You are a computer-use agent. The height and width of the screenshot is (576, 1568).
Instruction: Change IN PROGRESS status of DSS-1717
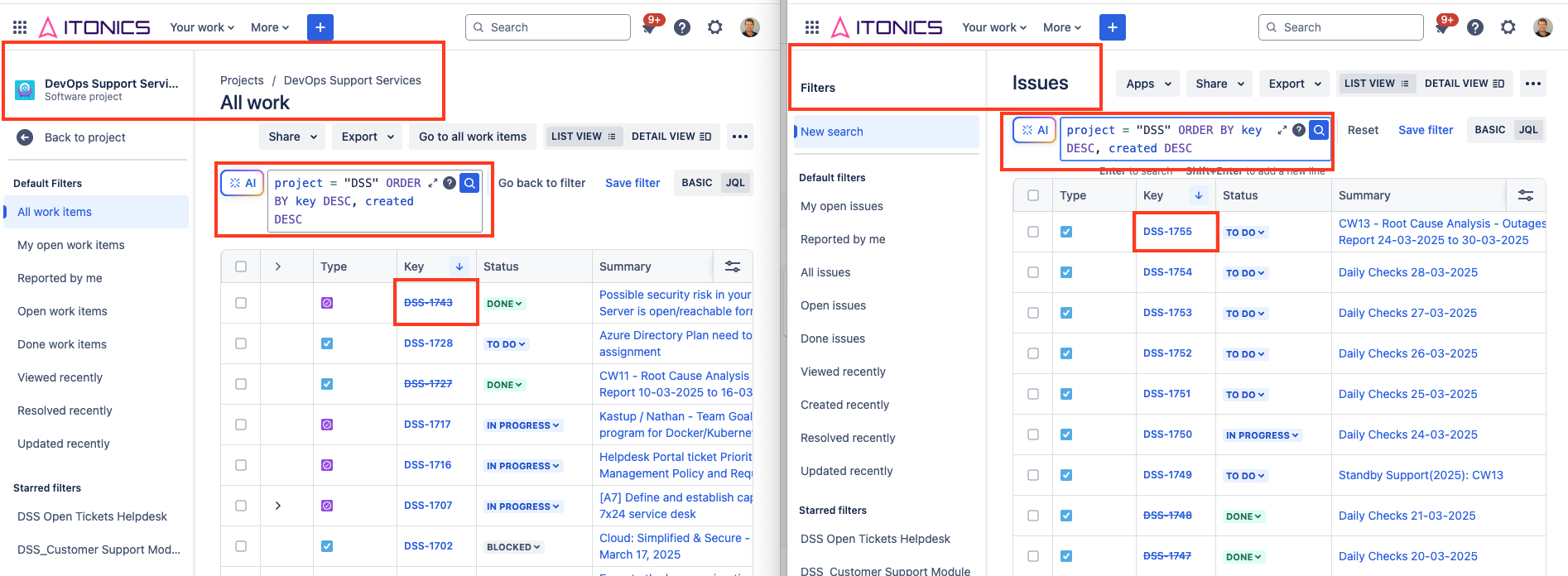click(x=523, y=425)
